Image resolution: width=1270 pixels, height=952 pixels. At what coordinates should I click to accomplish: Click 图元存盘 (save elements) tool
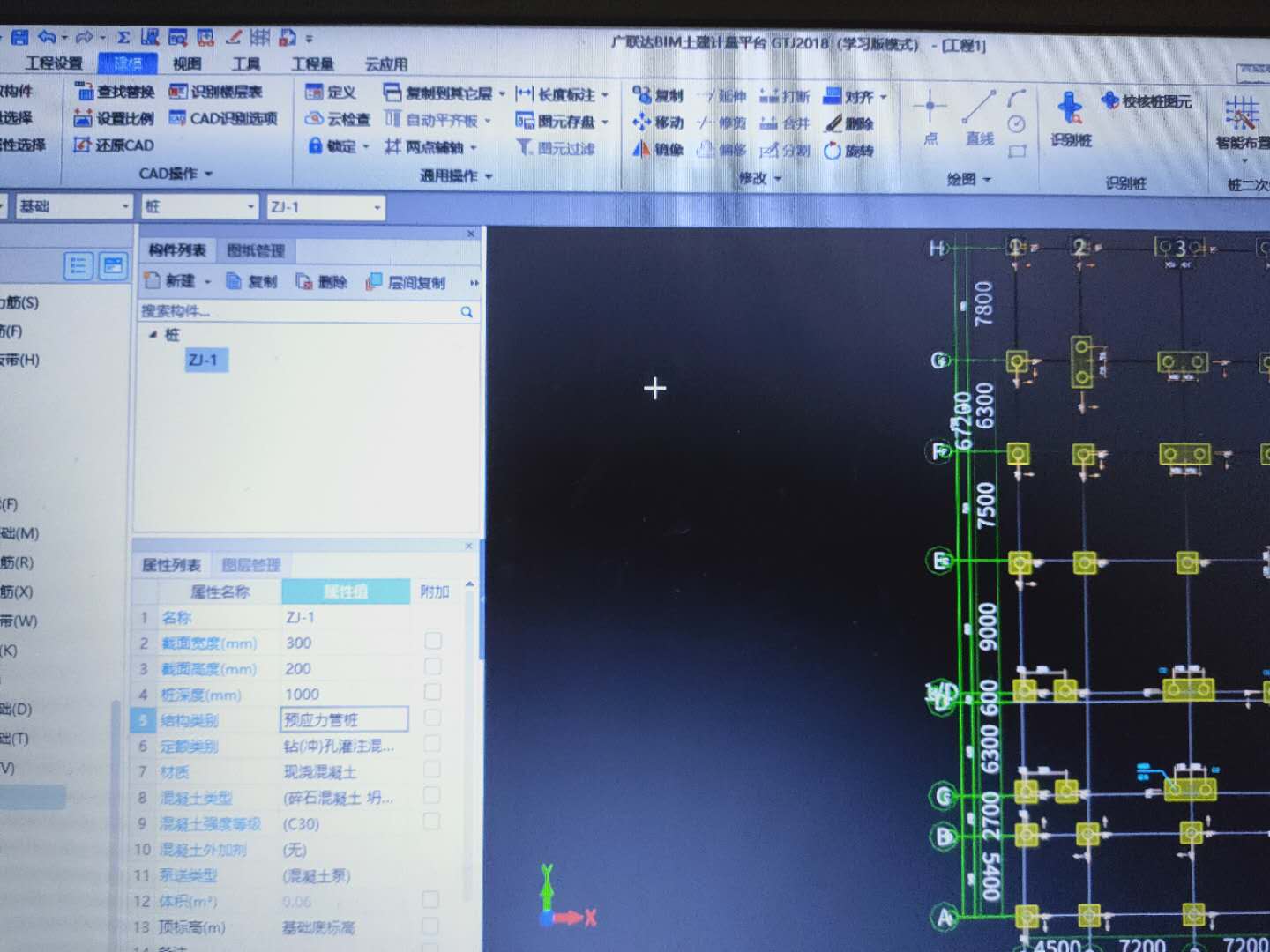[x=557, y=121]
